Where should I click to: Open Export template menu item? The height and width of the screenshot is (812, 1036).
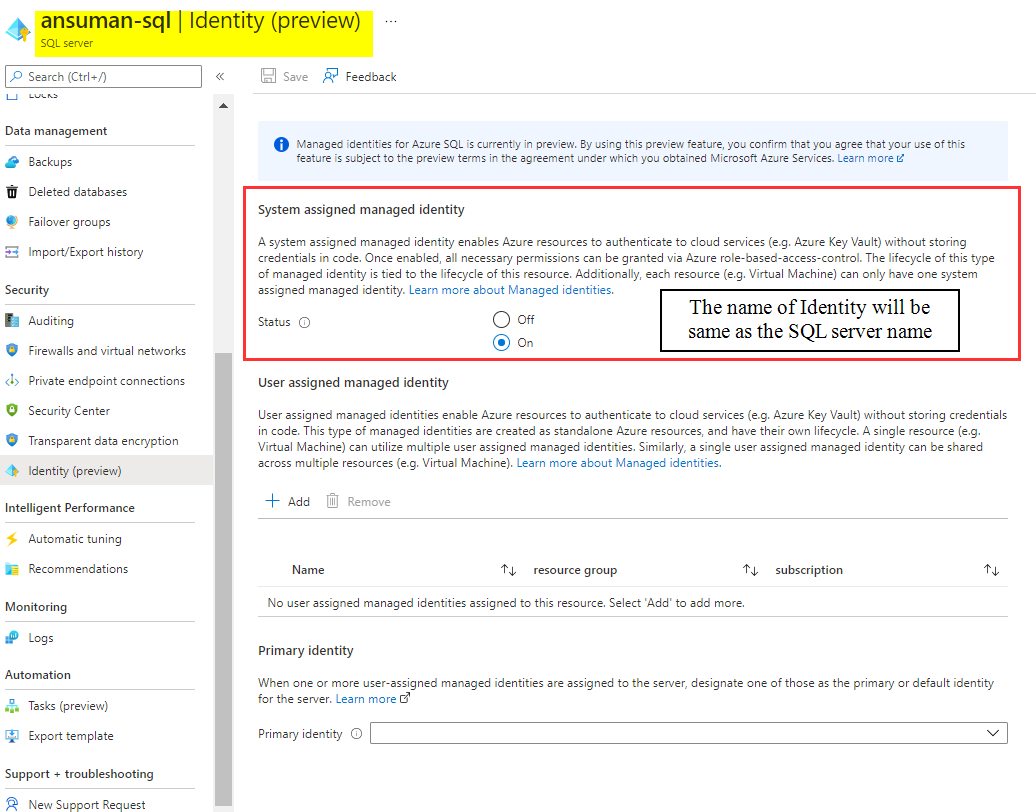click(x=71, y=735)
